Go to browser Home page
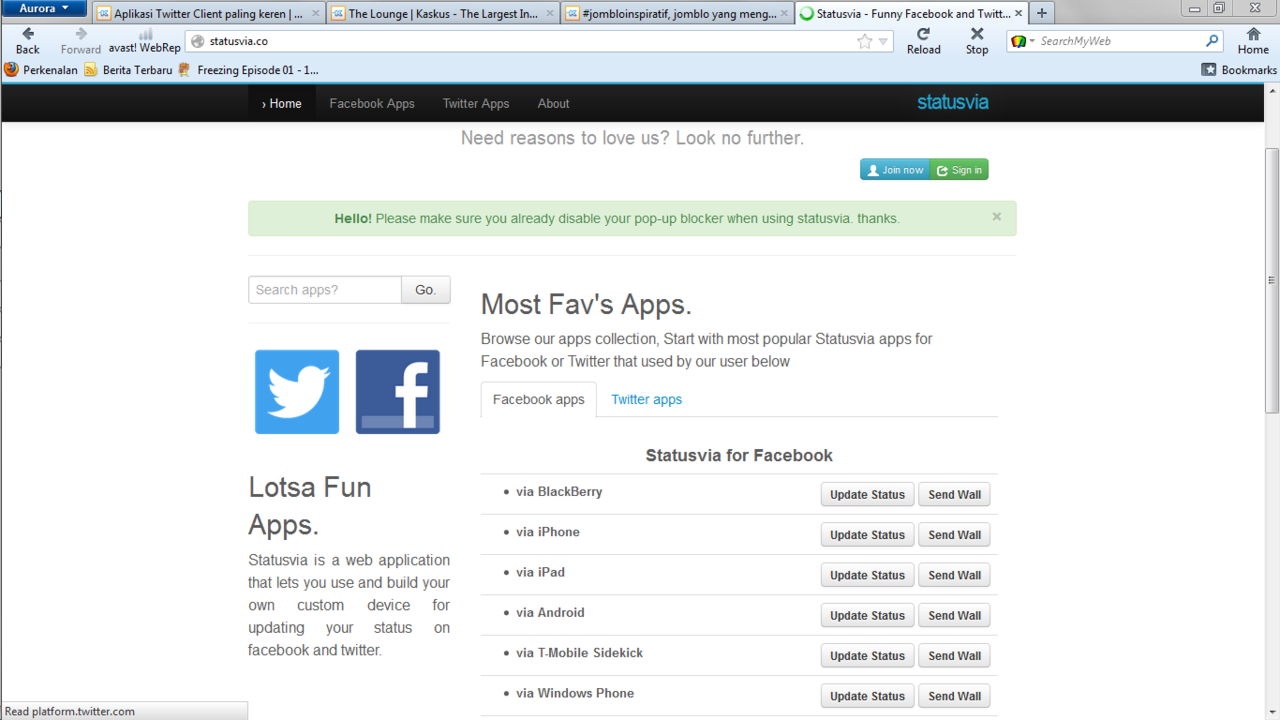The width and height of the screenshot is (1280, 720). click(1253, 40)
